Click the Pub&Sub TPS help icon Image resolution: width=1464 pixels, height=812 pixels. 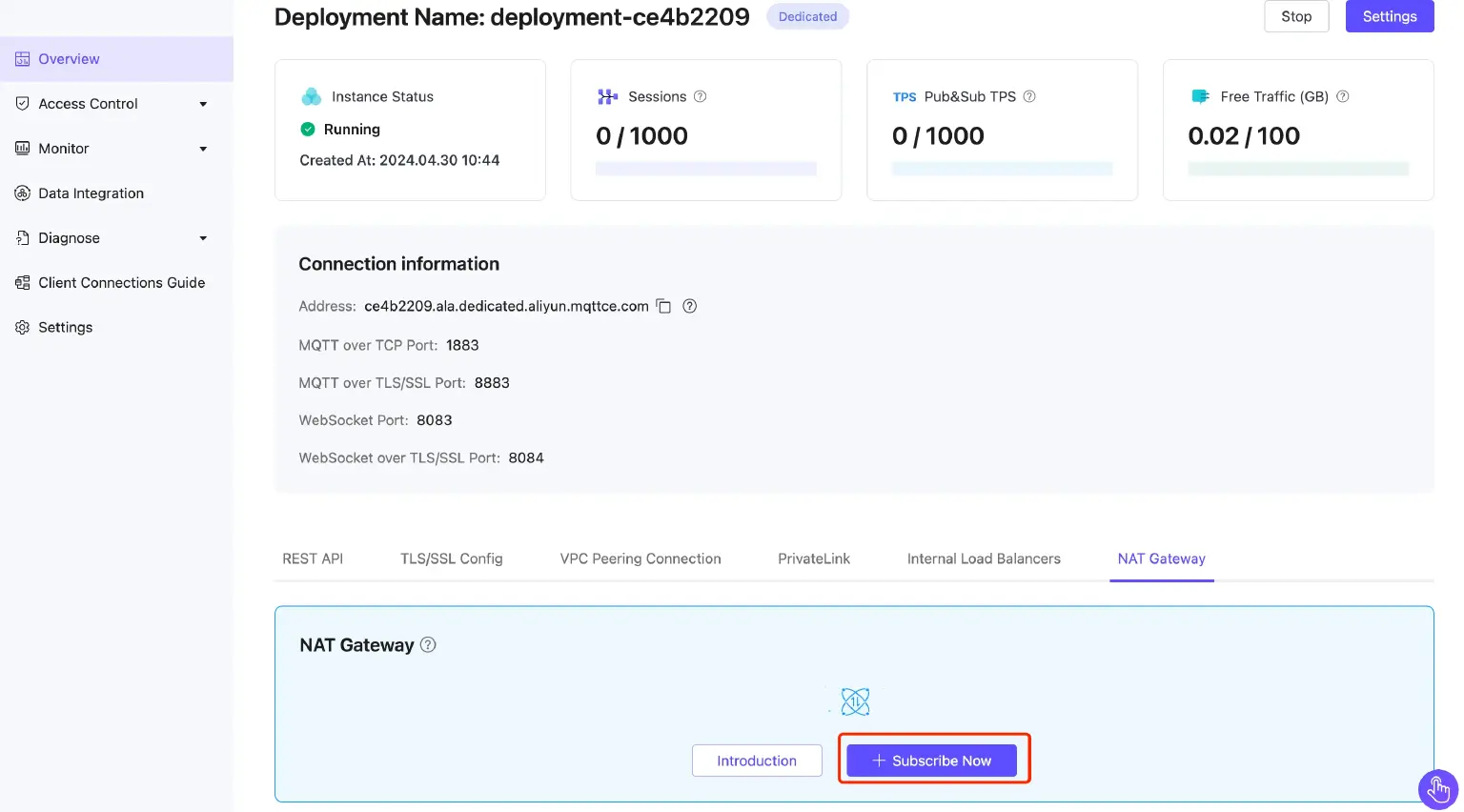(x=1028, y=96)
